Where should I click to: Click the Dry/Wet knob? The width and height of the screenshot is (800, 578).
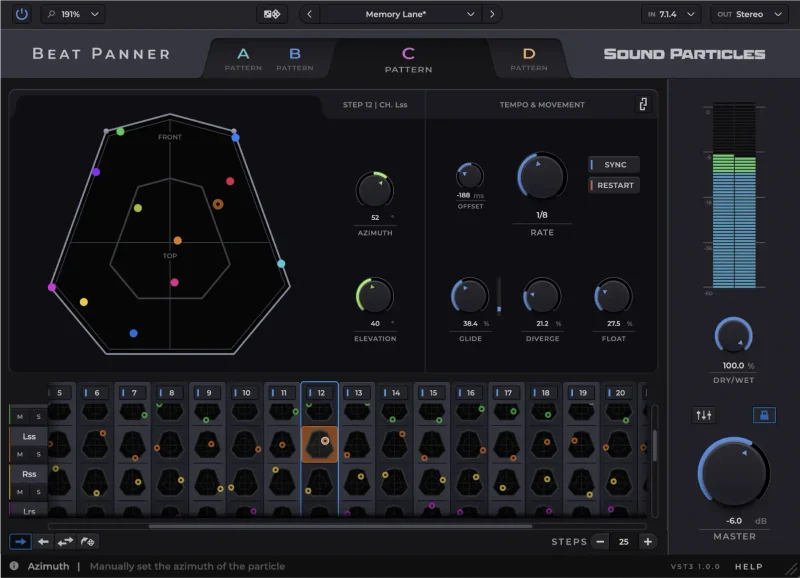point(734,336)
